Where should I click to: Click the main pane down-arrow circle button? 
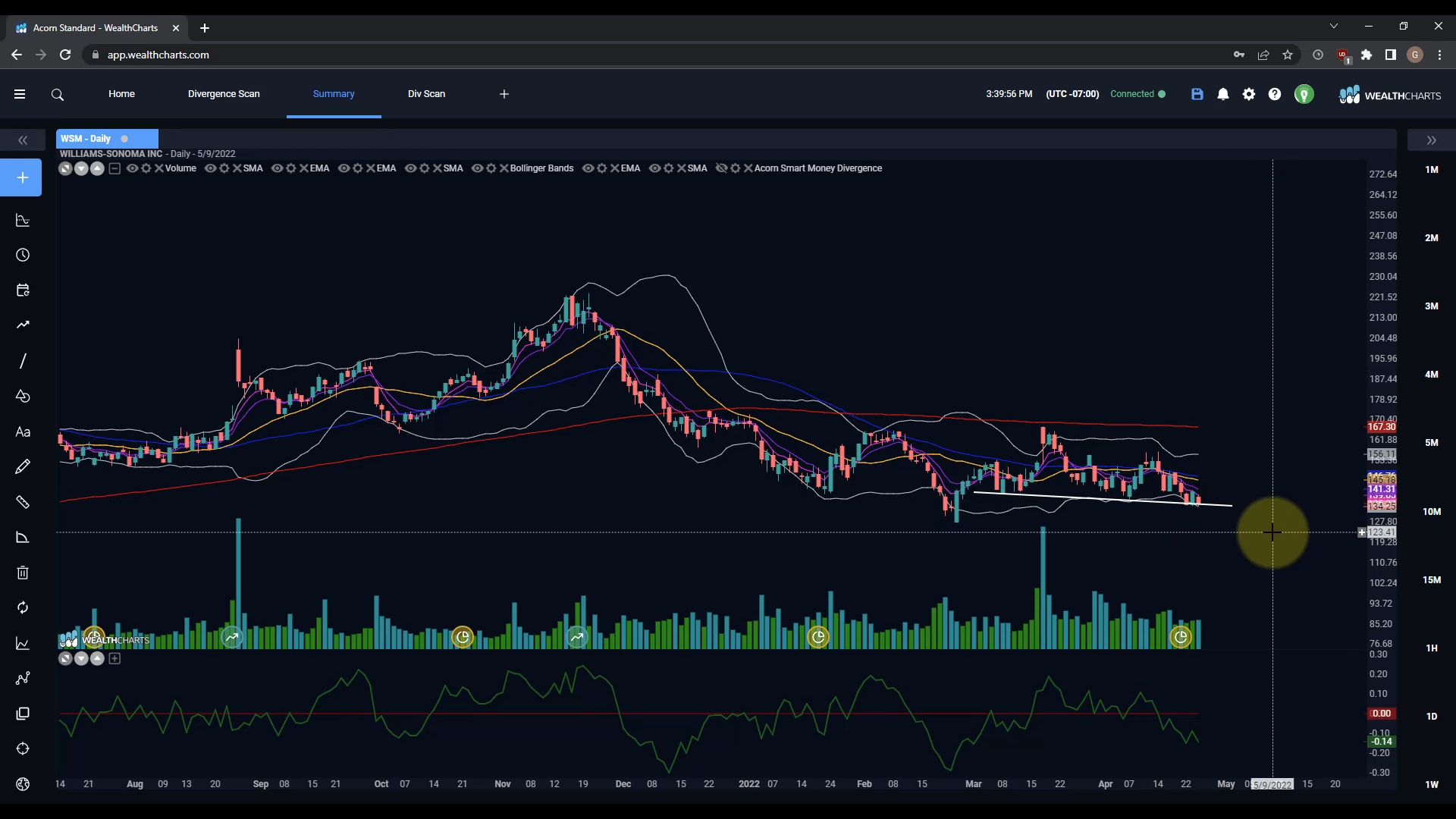tap(81, 168)
